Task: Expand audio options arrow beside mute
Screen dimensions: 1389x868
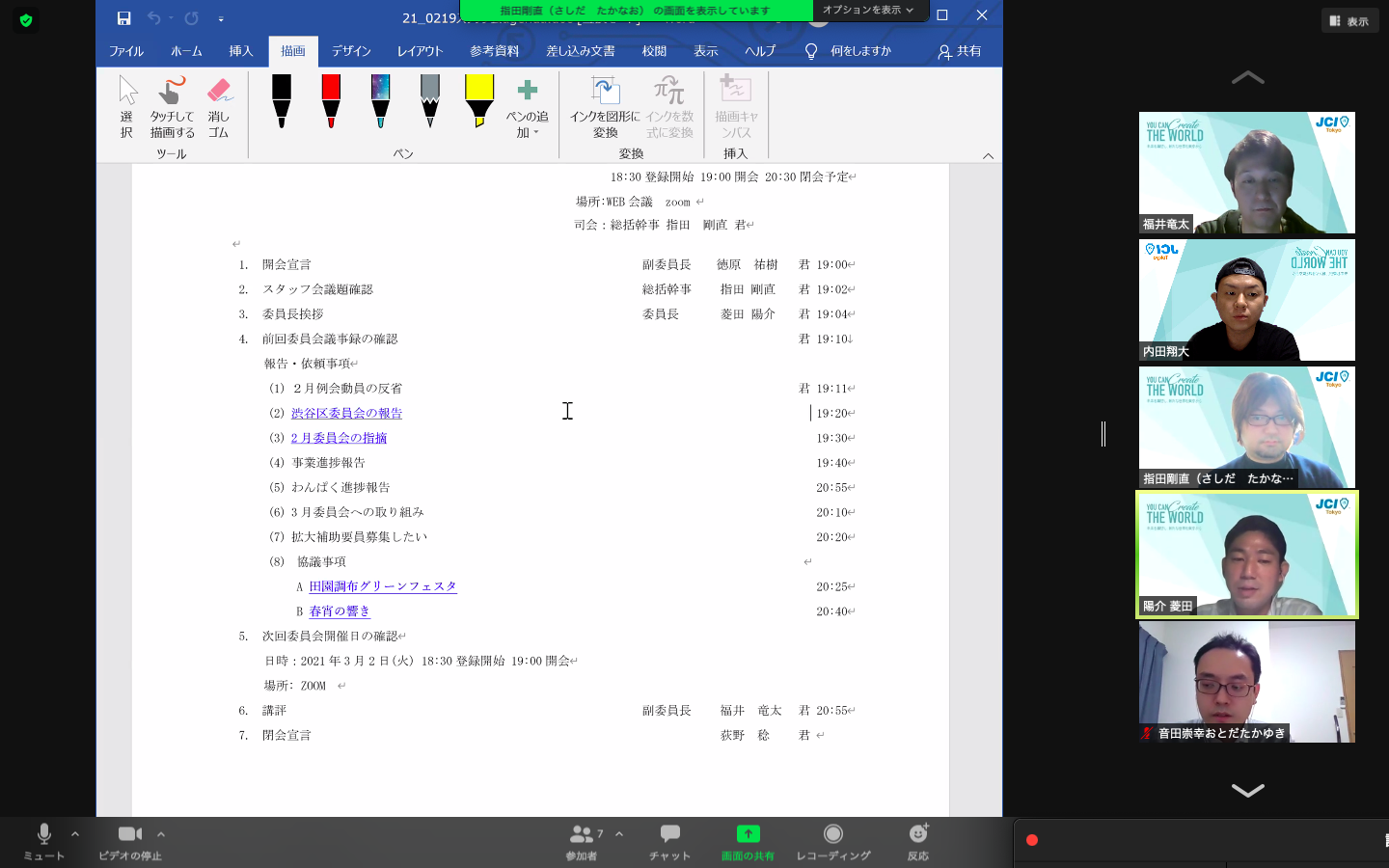Action: pos(75,834)
